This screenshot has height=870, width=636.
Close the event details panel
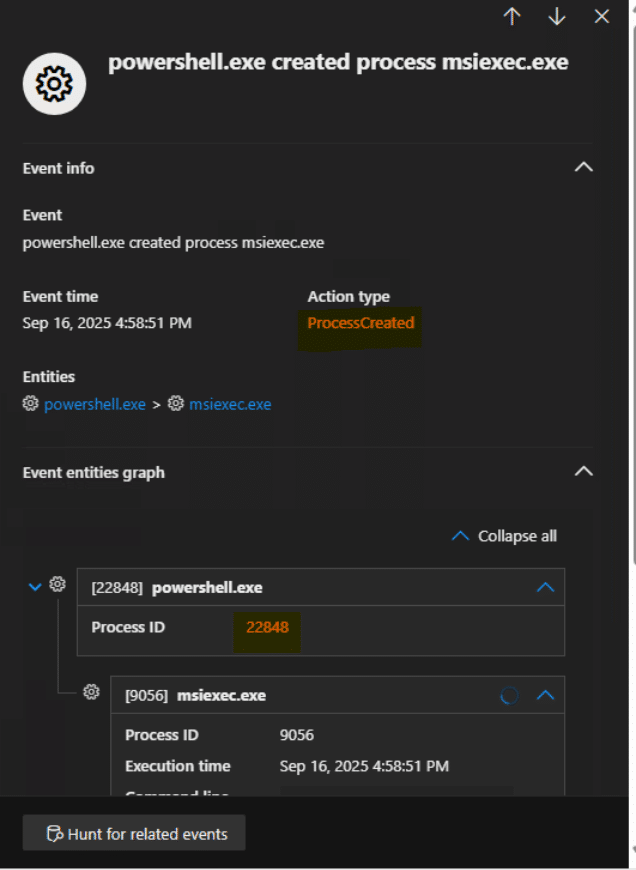click(602, 16)
